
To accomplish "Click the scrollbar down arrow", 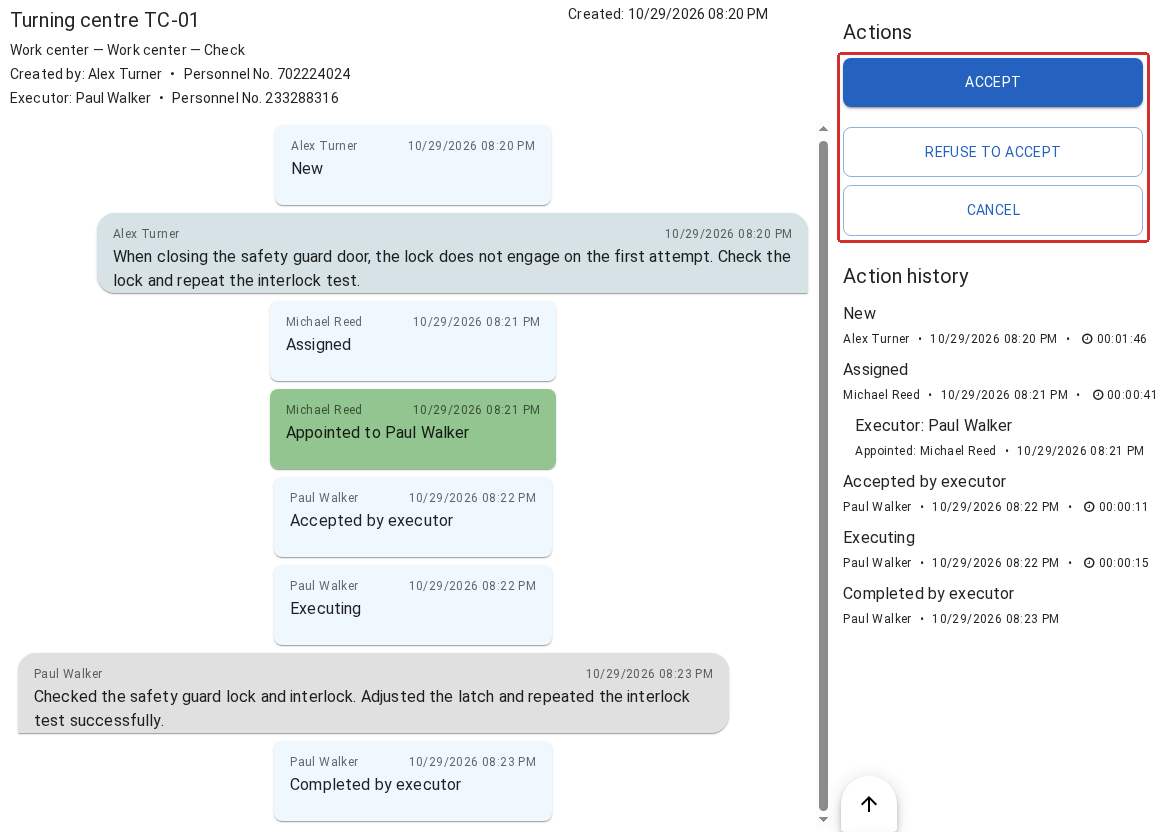I will pos(823,819).
